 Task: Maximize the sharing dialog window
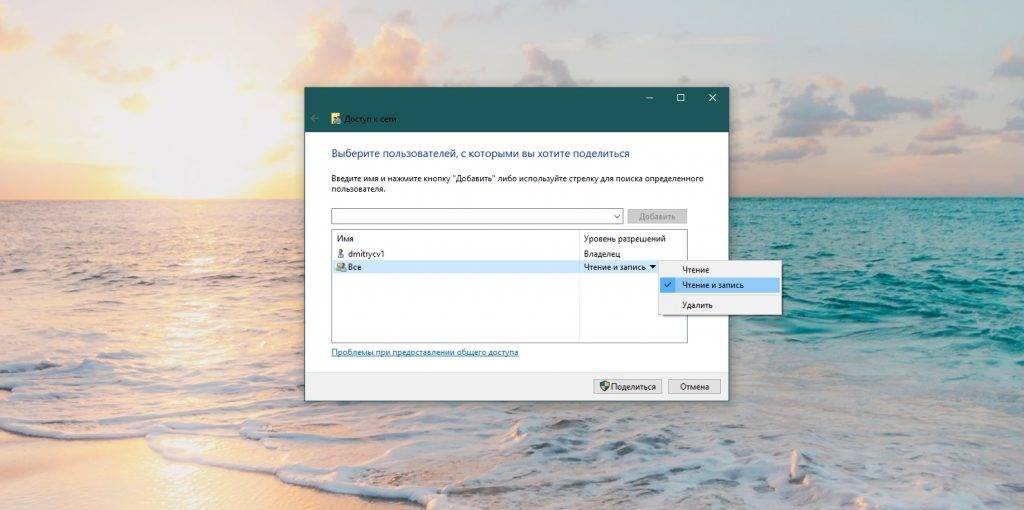(681, 97)
